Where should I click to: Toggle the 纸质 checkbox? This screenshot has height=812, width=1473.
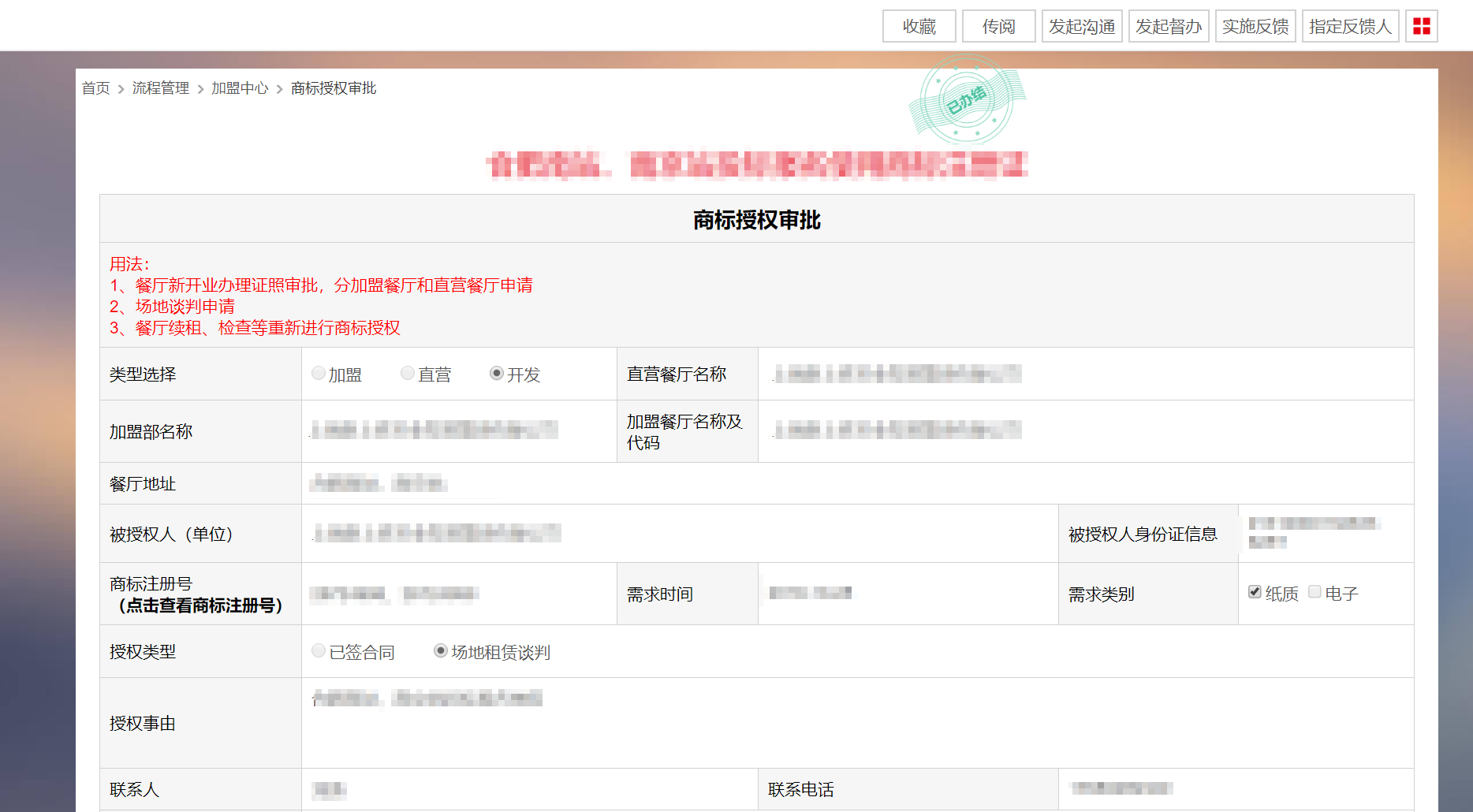(1255, 592)
